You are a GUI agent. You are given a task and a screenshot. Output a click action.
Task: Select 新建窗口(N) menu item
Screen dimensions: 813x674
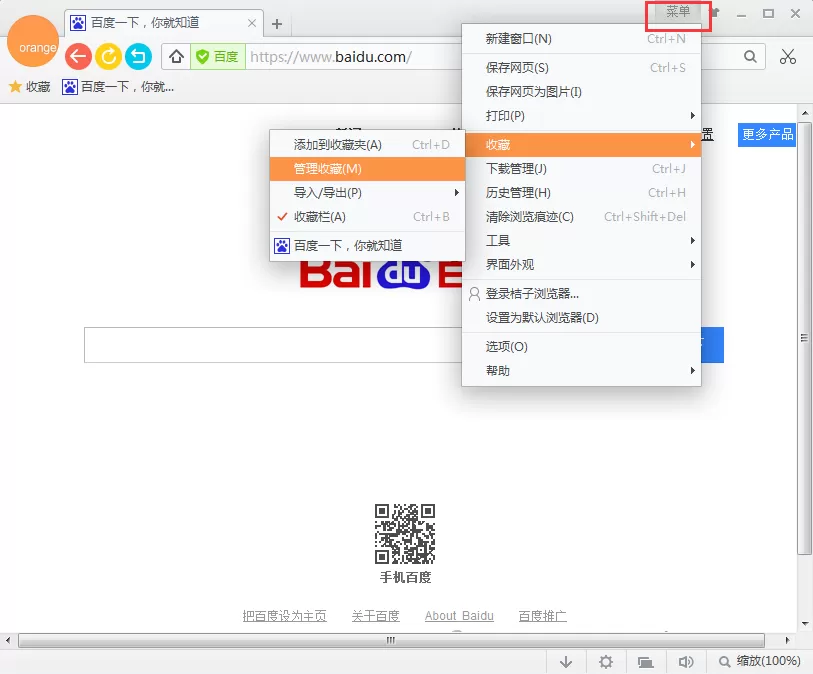[x=581, y=39]
